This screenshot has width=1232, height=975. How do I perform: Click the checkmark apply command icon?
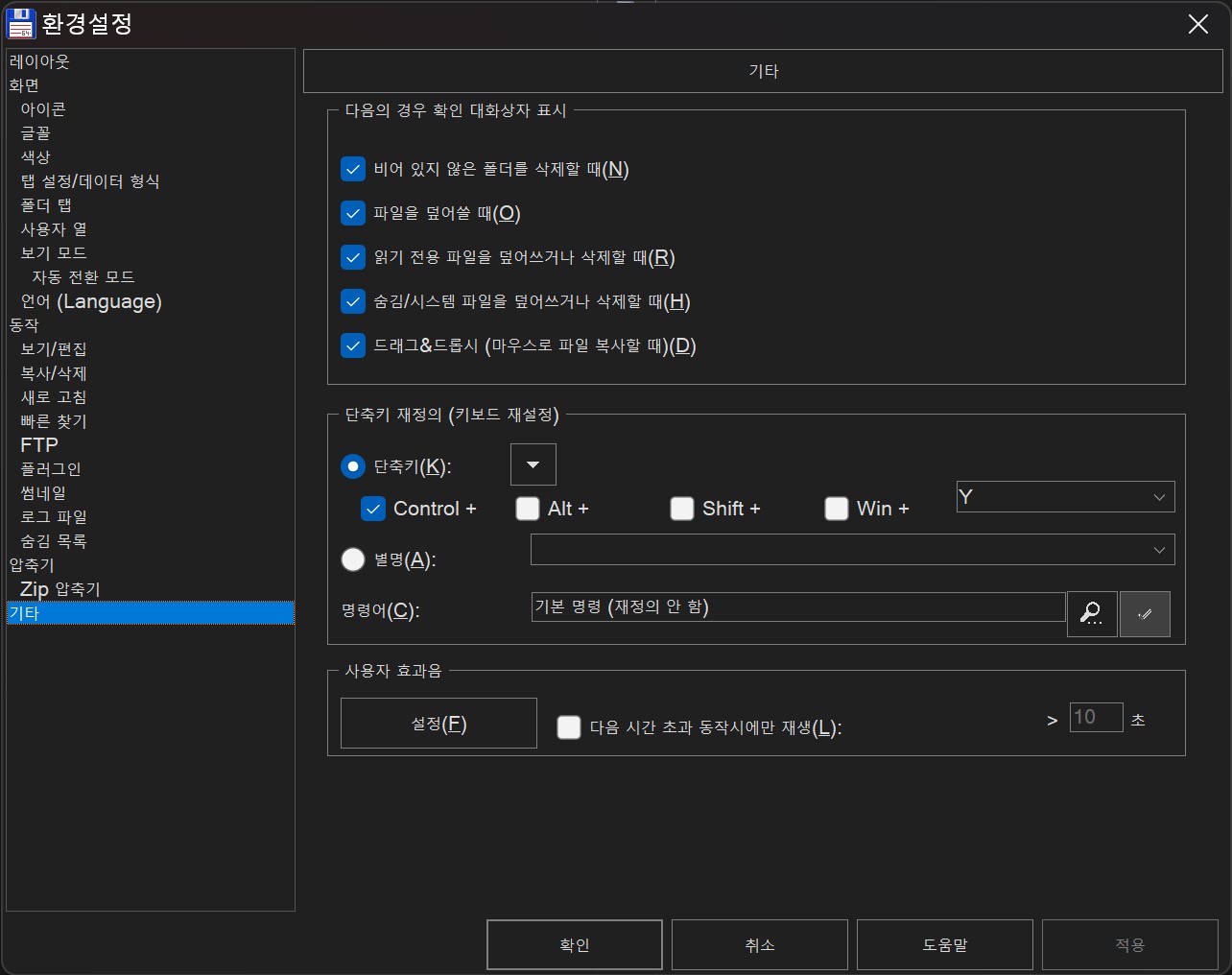click(x=1145, y=613)
